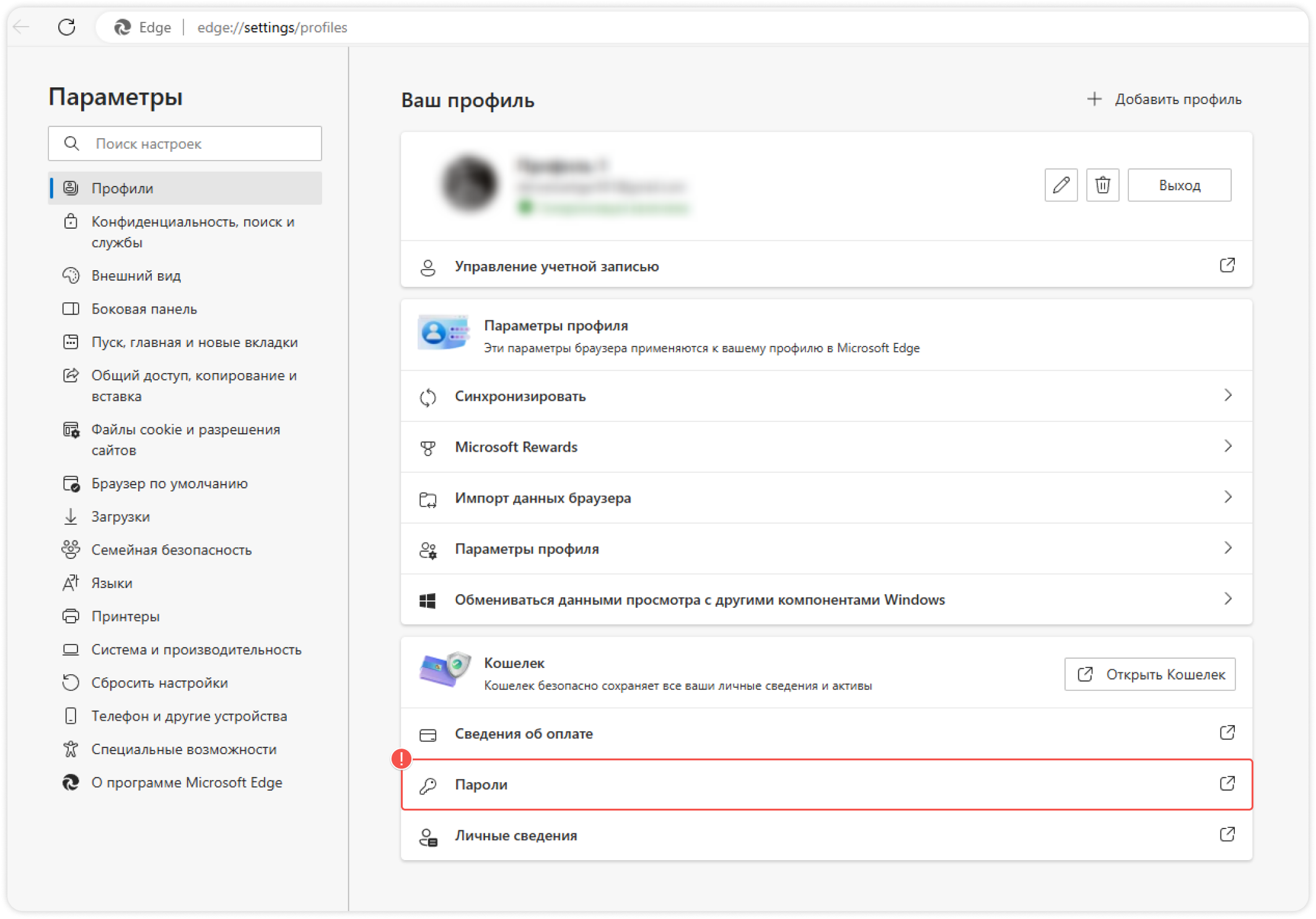Open the Microsoft Rewards row
Image resolution: width=1316 pixels, height=919 pixels.
click(x=827, y=447)
